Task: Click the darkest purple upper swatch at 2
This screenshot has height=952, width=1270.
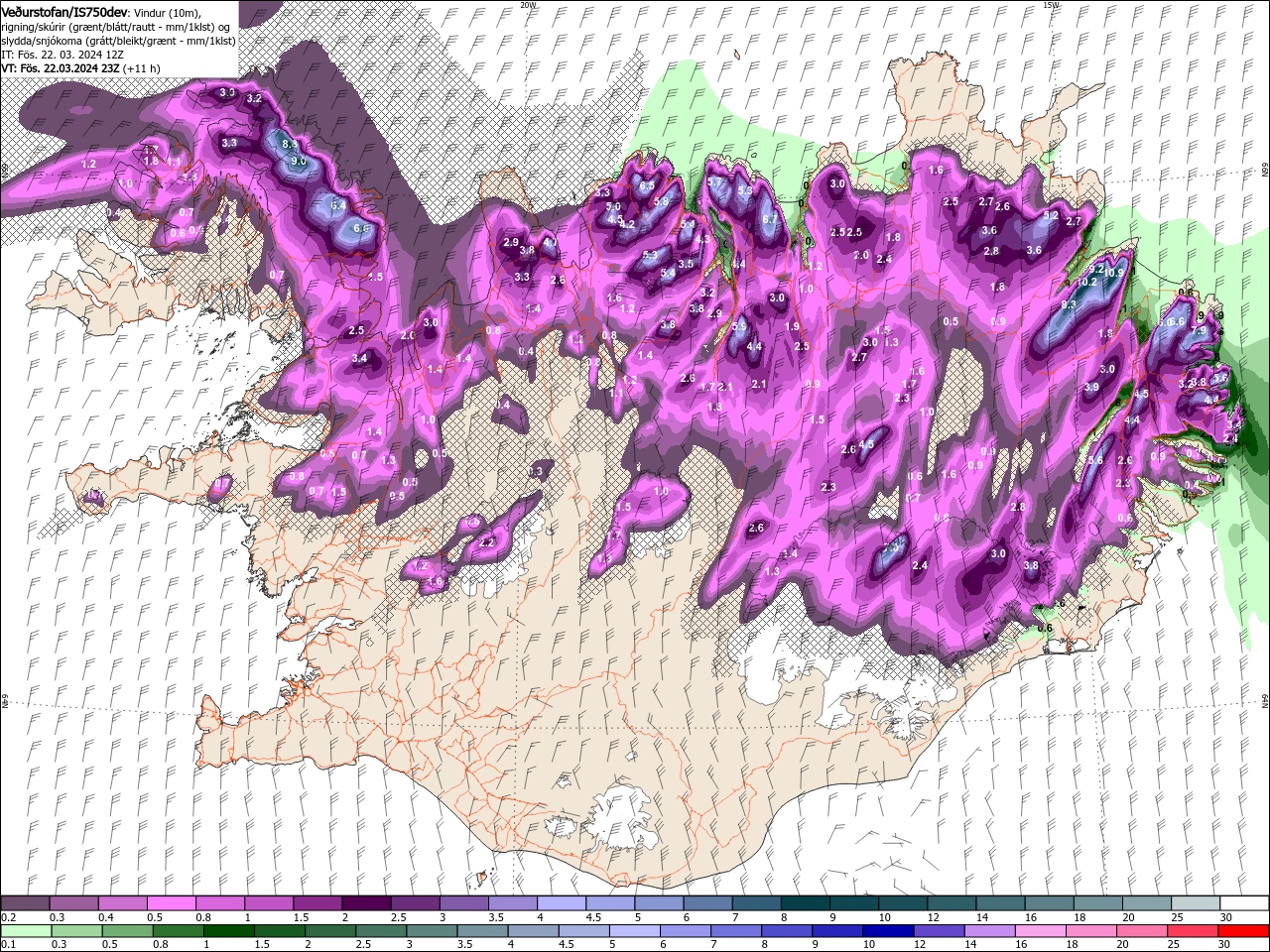Action: coord(366,903)
